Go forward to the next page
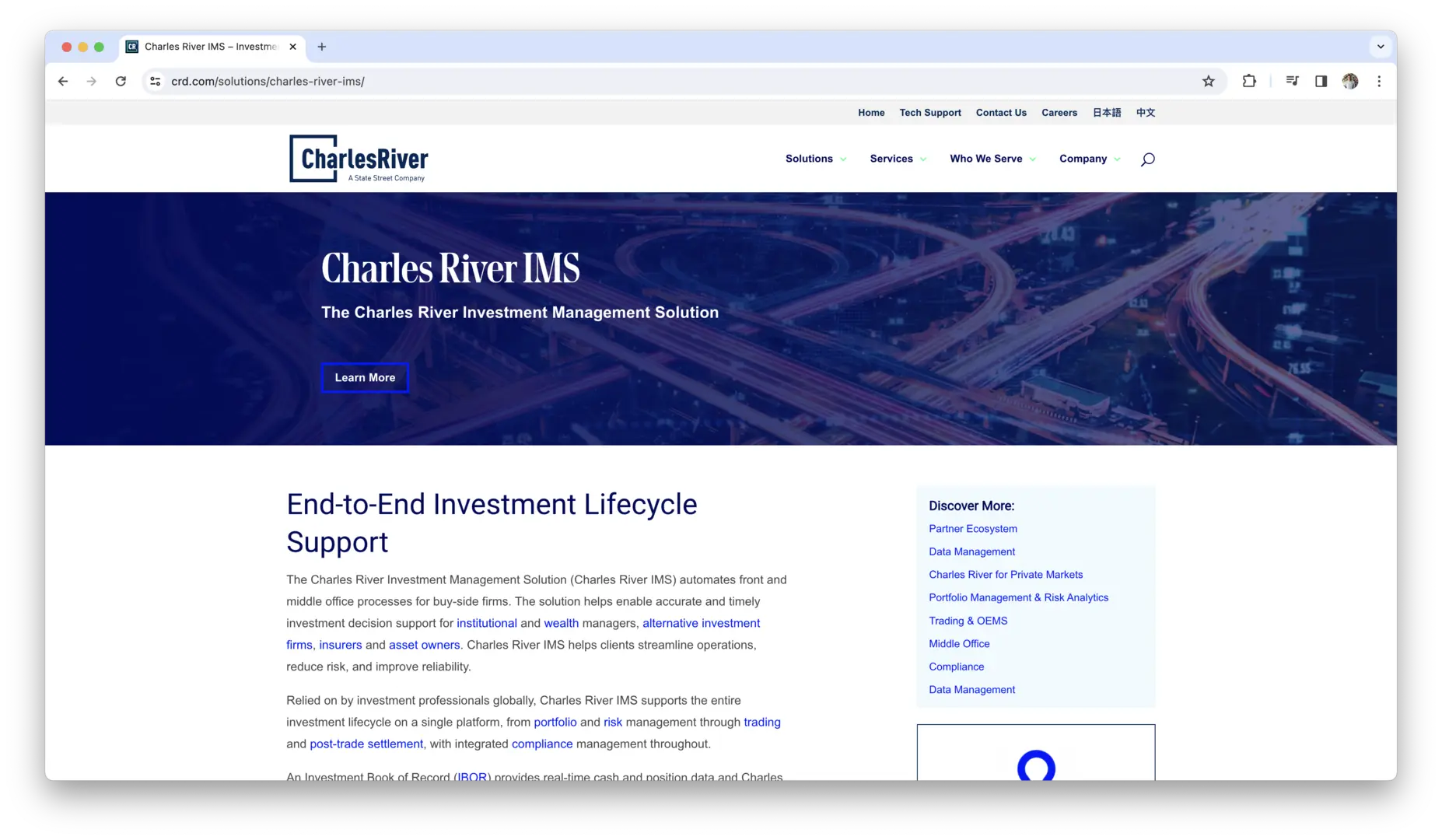The image size is (1442, 840). pyautogui.click(x=92, y=81)
